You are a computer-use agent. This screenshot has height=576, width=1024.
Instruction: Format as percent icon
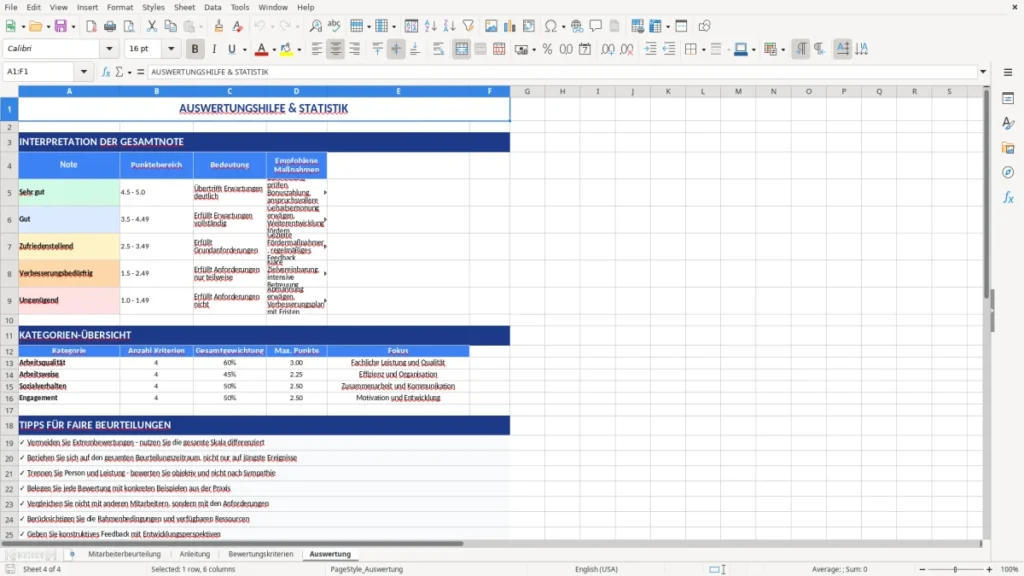pos(547,49)
